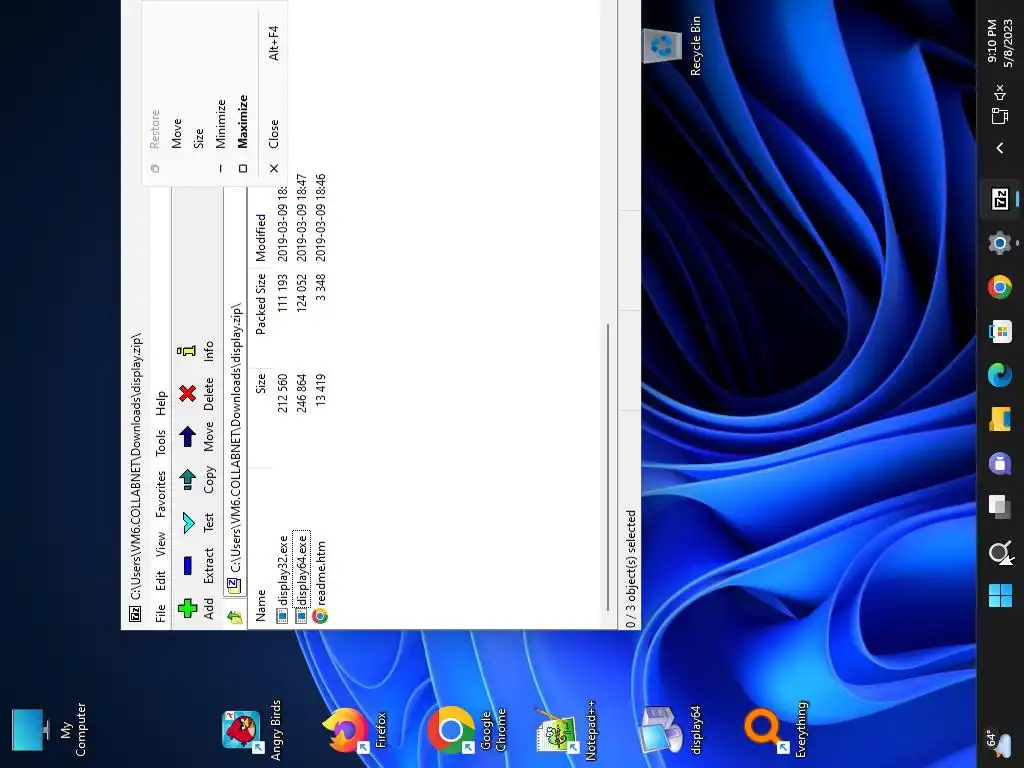Click the blue minus Extract icon
Viewport: 1024px width, 768px height.
coord(187,565)
